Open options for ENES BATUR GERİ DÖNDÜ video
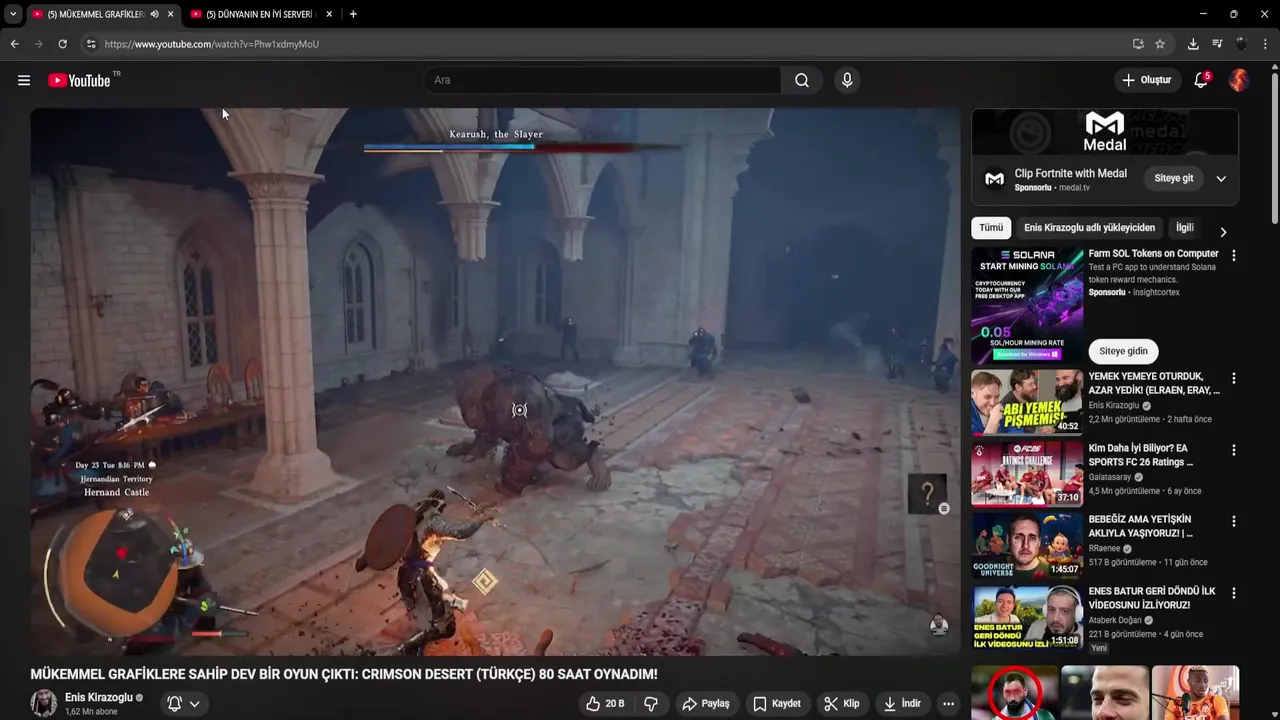 [x=1233, y=593]
